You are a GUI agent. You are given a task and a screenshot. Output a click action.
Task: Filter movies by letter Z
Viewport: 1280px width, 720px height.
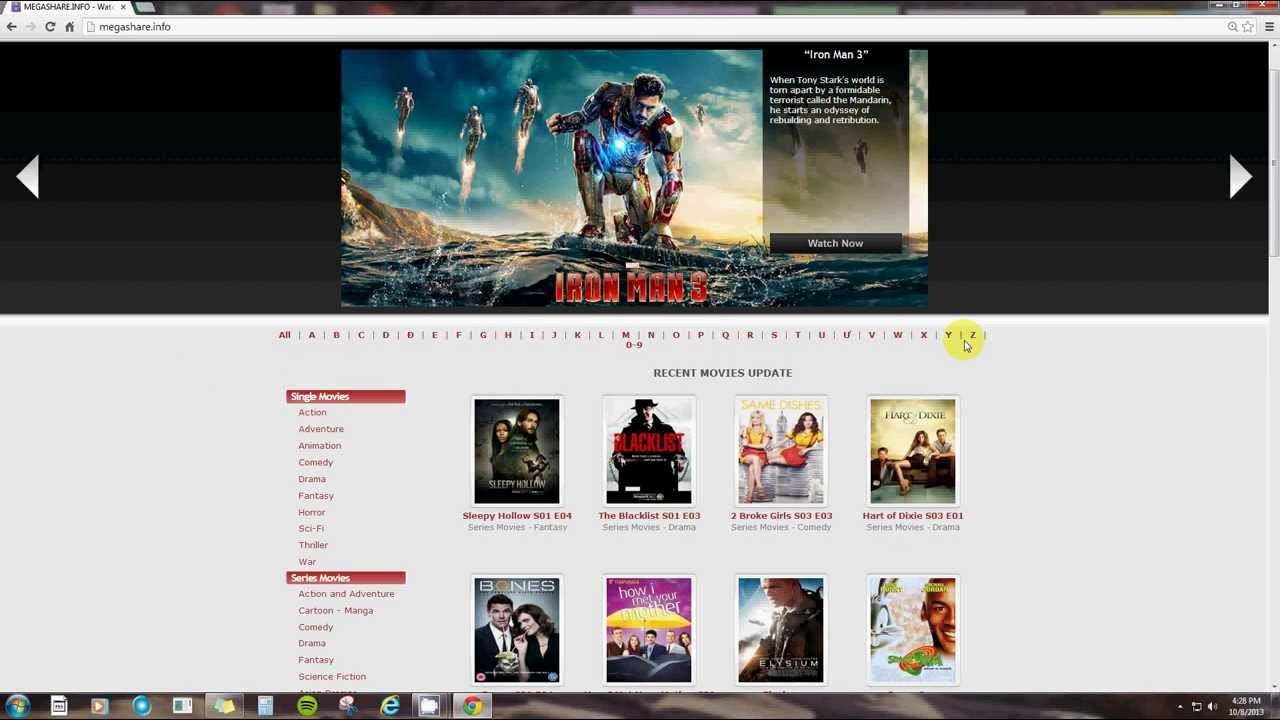pos(973,335)
